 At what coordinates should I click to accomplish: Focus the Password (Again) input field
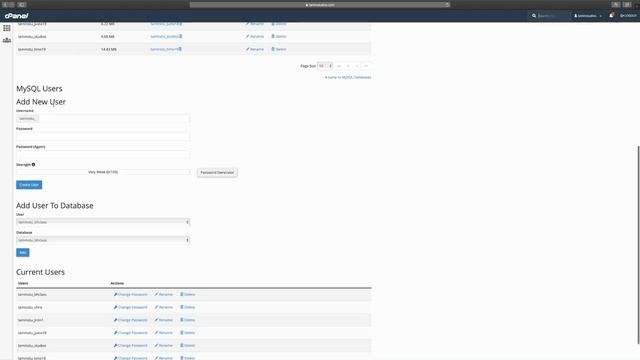(103, 154)
